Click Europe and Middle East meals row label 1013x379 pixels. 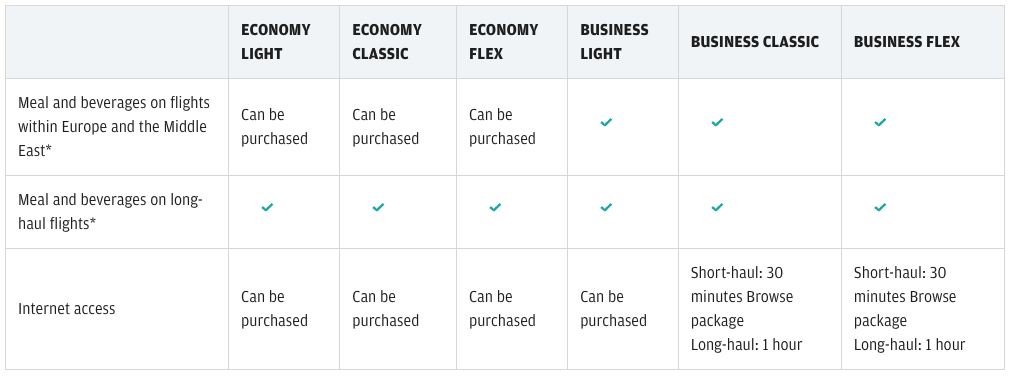pos(114,127)
